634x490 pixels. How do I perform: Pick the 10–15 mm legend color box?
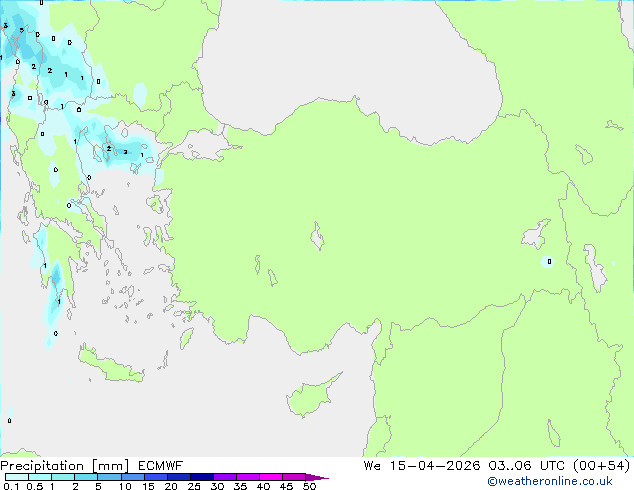pos(133,477)
